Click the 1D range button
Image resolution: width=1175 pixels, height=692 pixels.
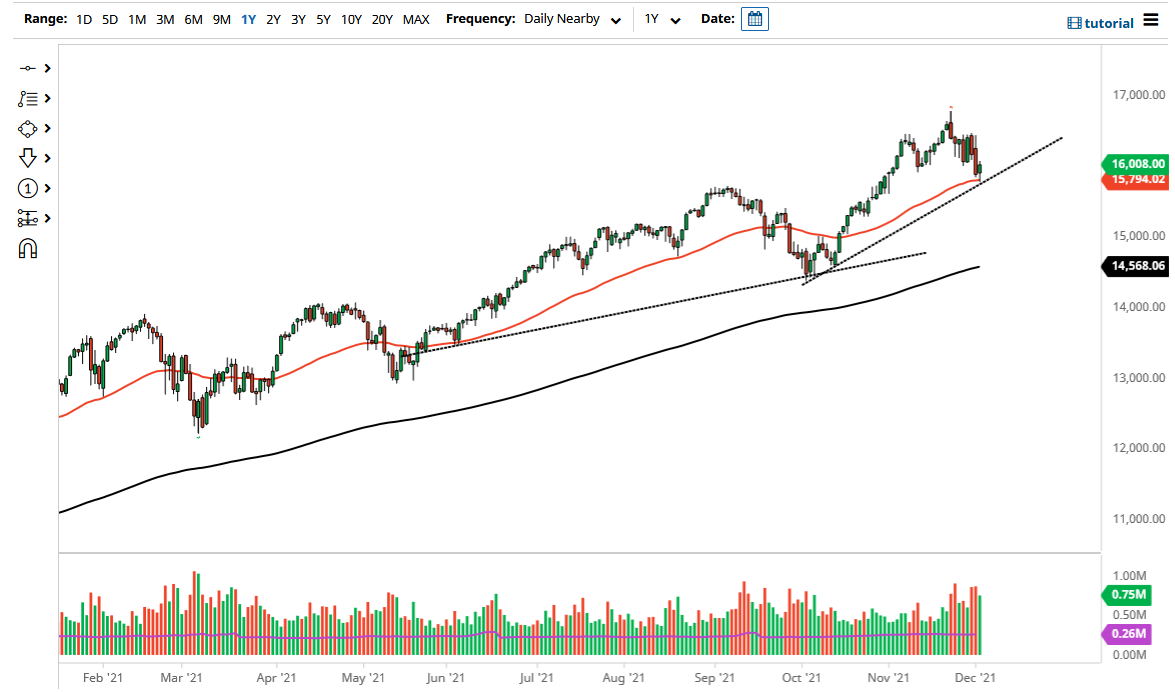[83, 18]
